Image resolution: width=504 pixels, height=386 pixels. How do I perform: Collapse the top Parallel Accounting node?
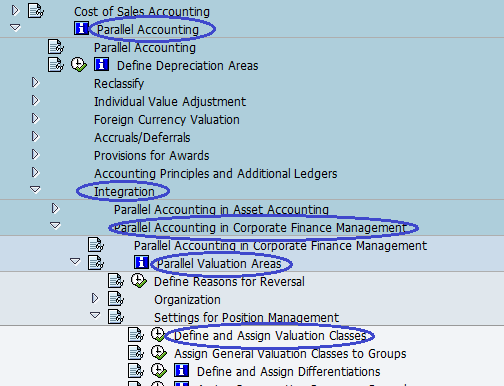point(15,27)
